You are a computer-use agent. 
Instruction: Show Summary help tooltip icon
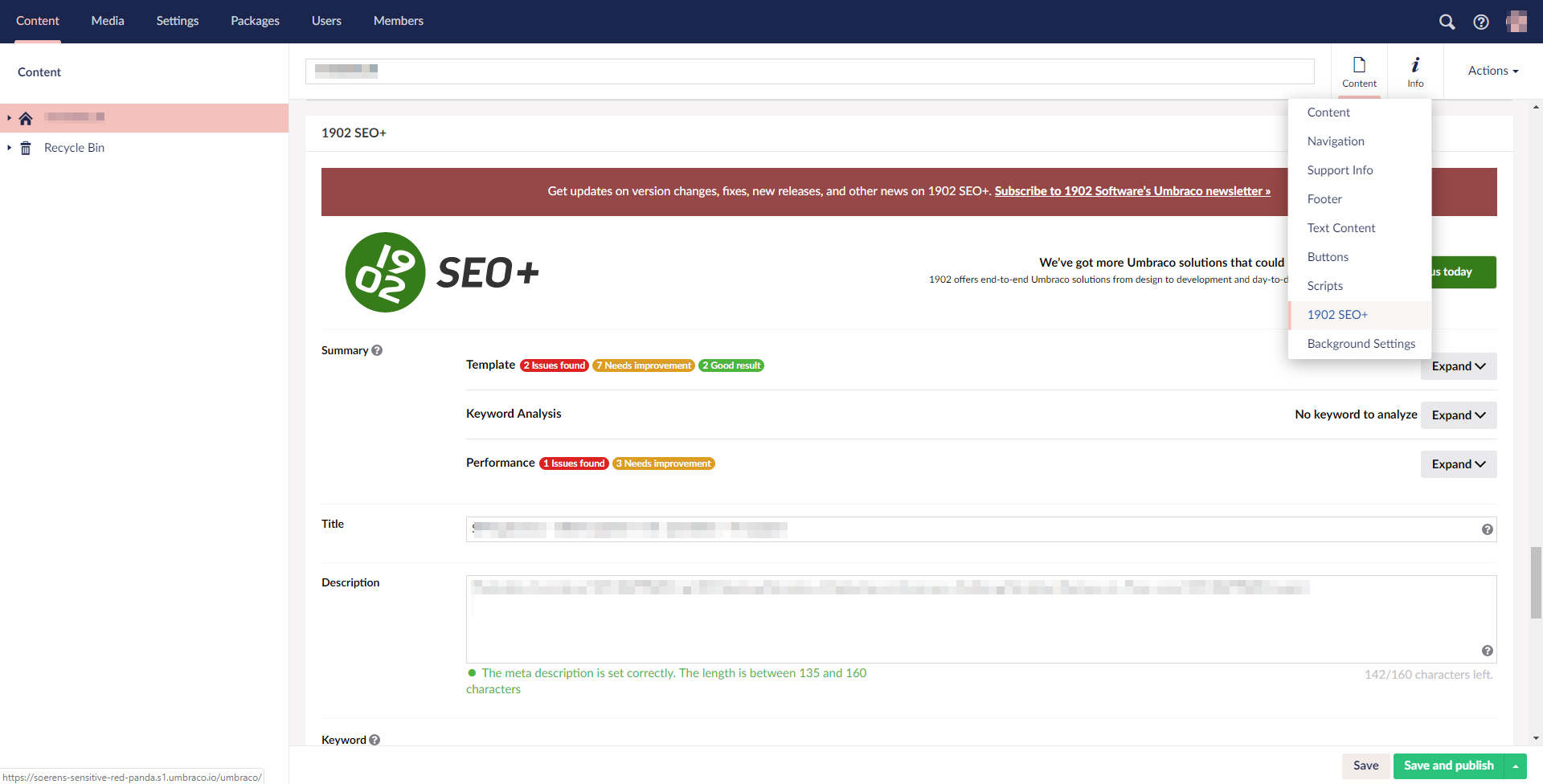point(377,350)
